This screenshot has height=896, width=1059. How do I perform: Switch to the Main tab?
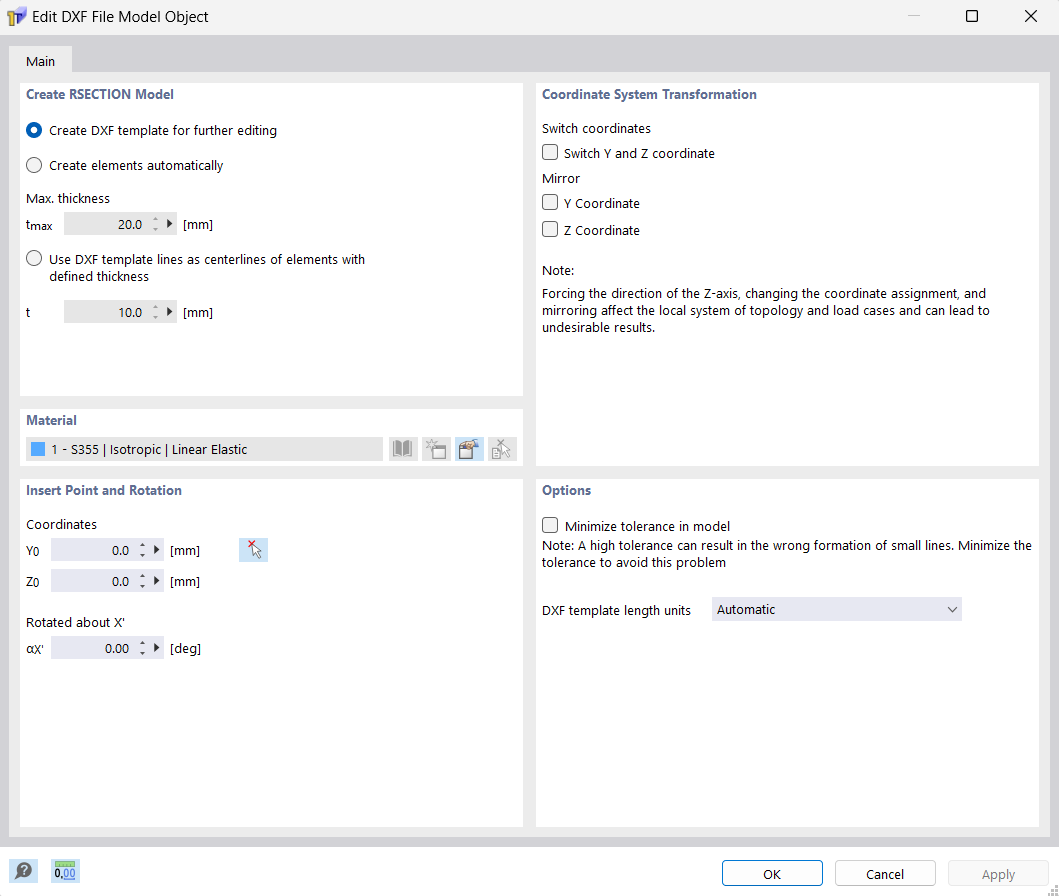(40, 60)
